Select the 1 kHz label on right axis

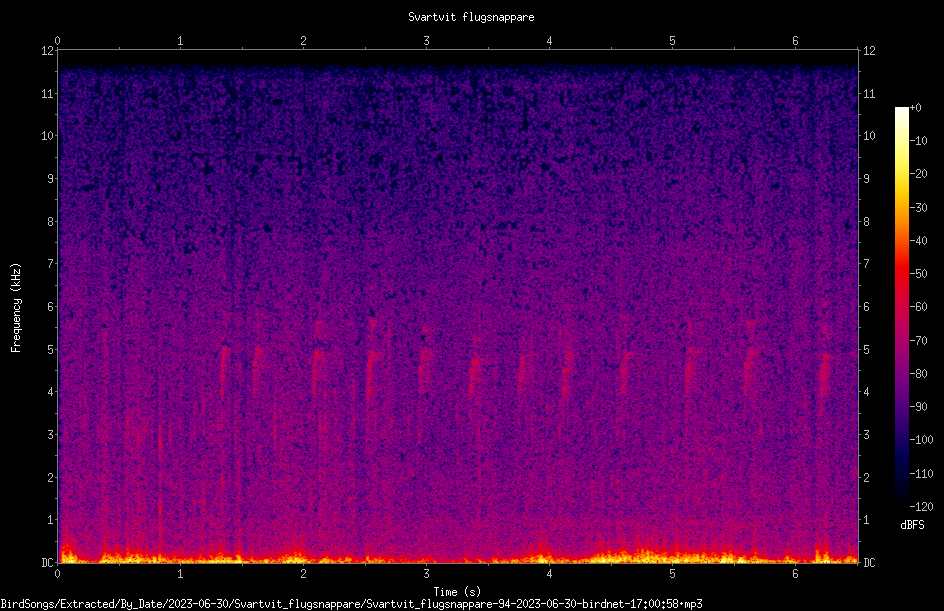point(866,520)
